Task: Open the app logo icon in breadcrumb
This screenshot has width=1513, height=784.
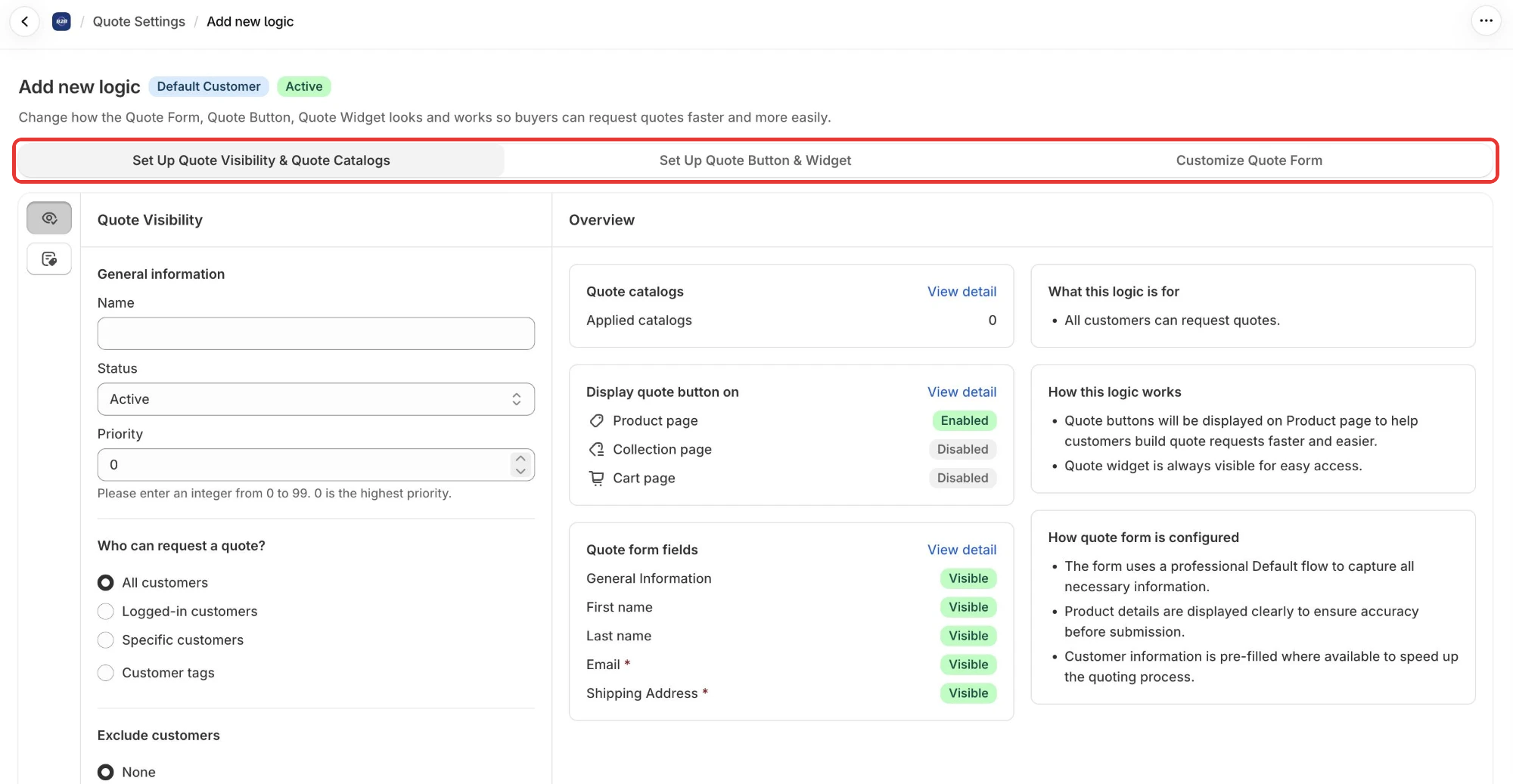Action: click(x=61, y=21)
